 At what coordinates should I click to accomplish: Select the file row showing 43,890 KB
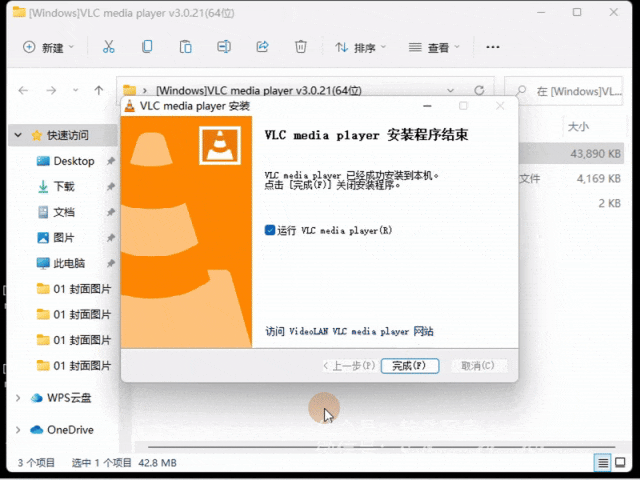coord(571,153)
